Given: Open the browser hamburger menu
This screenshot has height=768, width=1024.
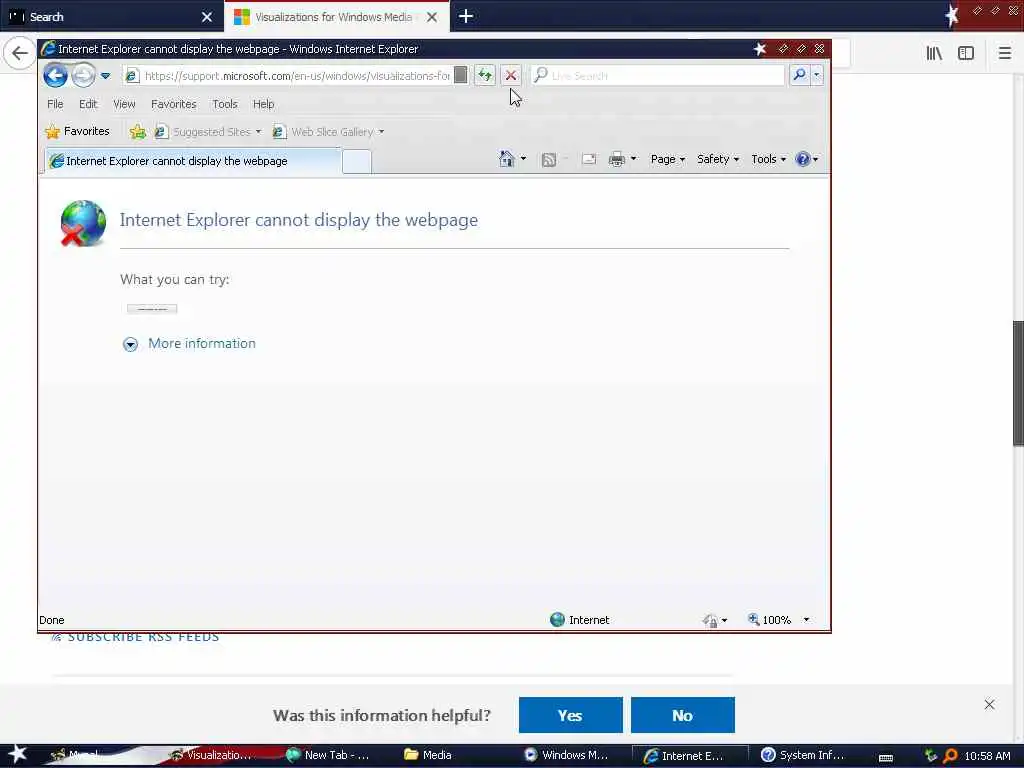Looking at the screenshot, I should pos(1004,53).
